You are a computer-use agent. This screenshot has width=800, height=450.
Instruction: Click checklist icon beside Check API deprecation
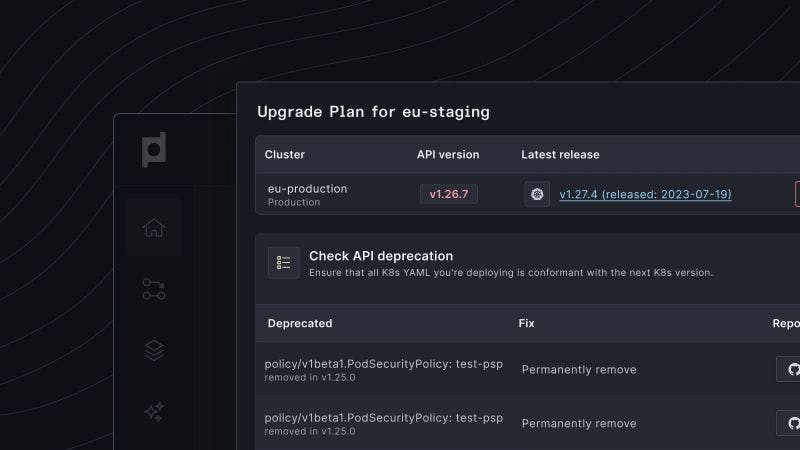pyautogui.click(x=284, y=262)
